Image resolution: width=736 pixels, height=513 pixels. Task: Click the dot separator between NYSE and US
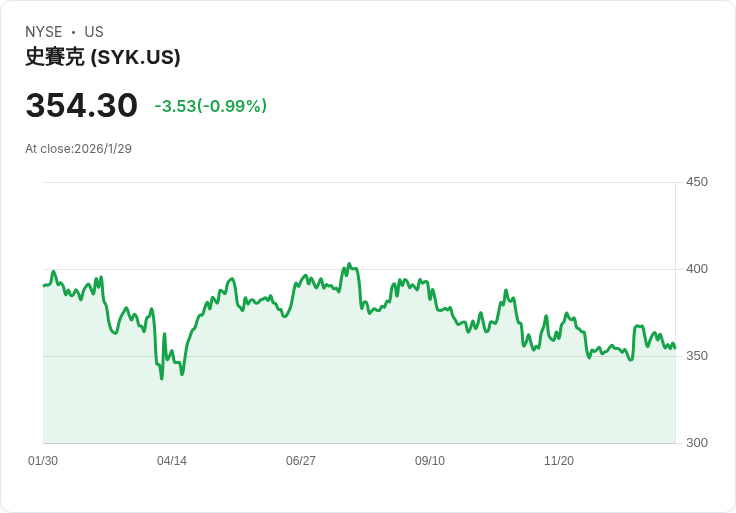(x=73, y=32)
